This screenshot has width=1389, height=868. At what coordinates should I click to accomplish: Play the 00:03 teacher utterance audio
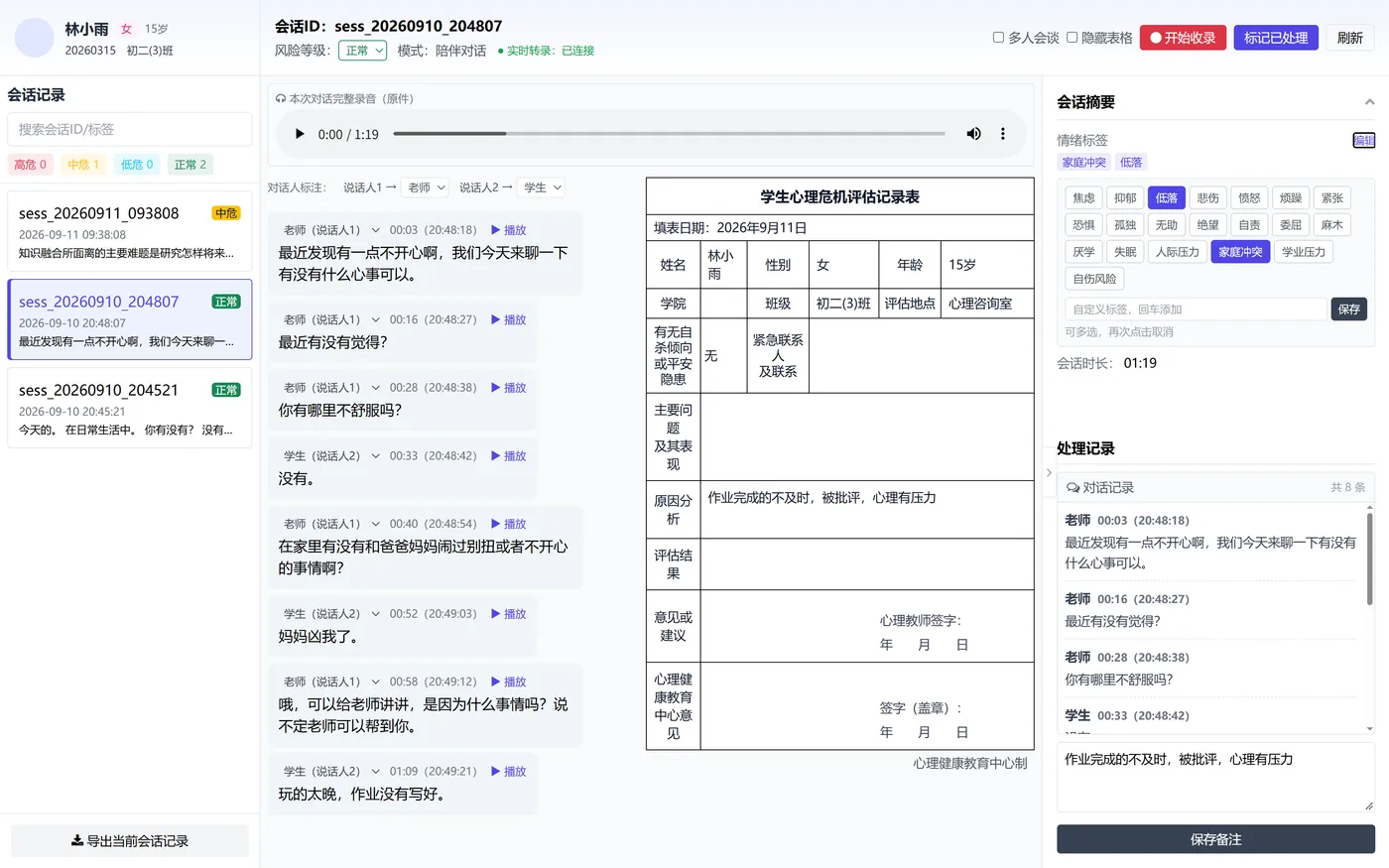point(509,230)
